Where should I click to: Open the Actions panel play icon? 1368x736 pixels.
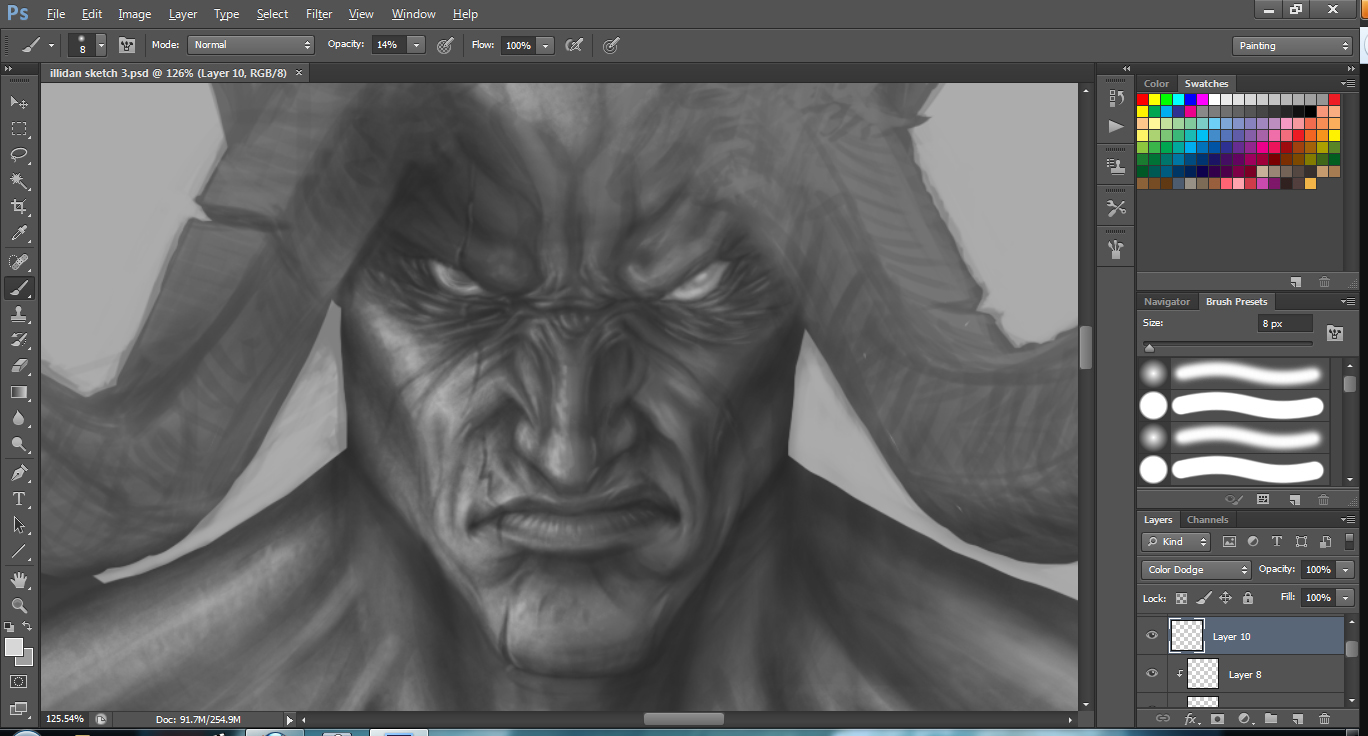(x=1117, y=126)
